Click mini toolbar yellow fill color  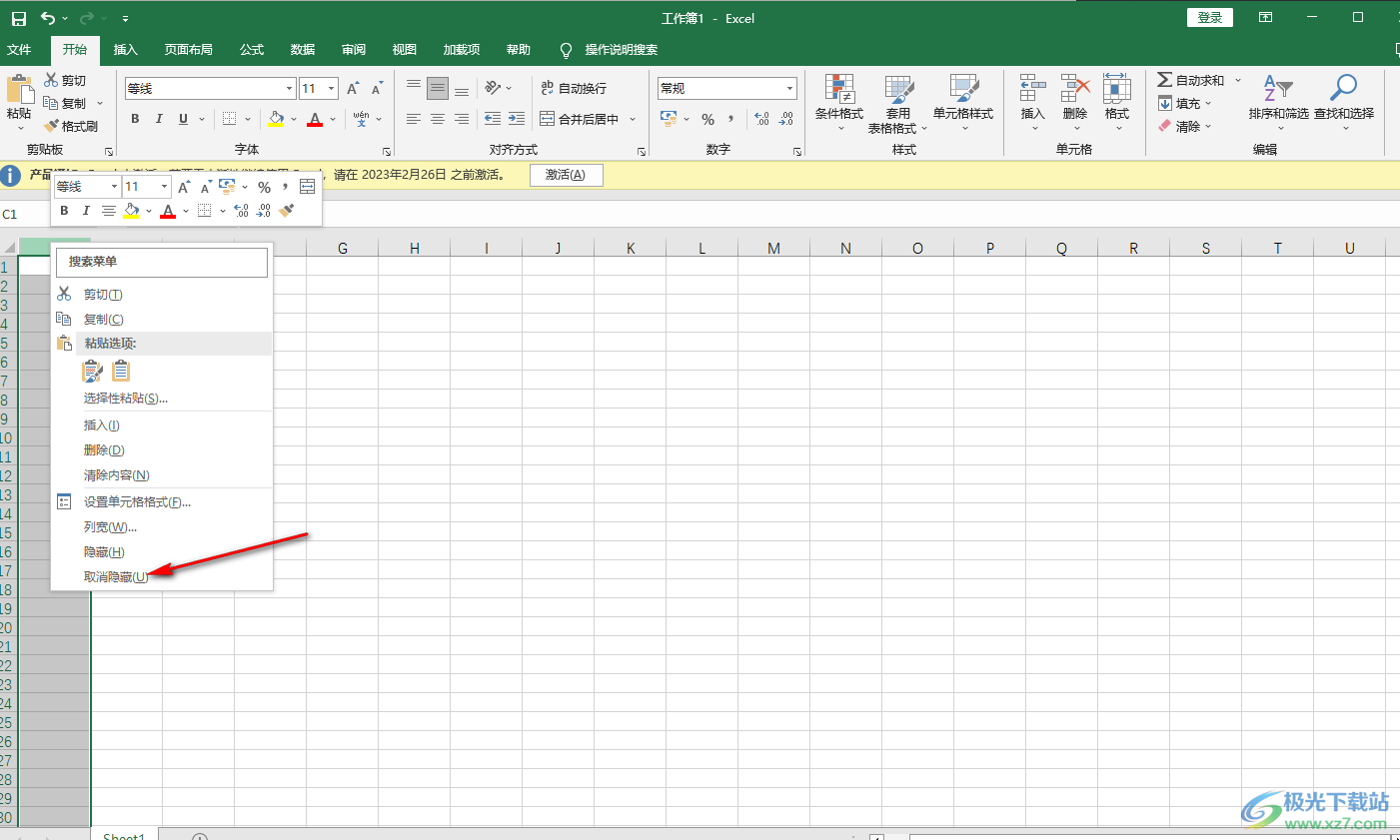click(x=131, y=211)
